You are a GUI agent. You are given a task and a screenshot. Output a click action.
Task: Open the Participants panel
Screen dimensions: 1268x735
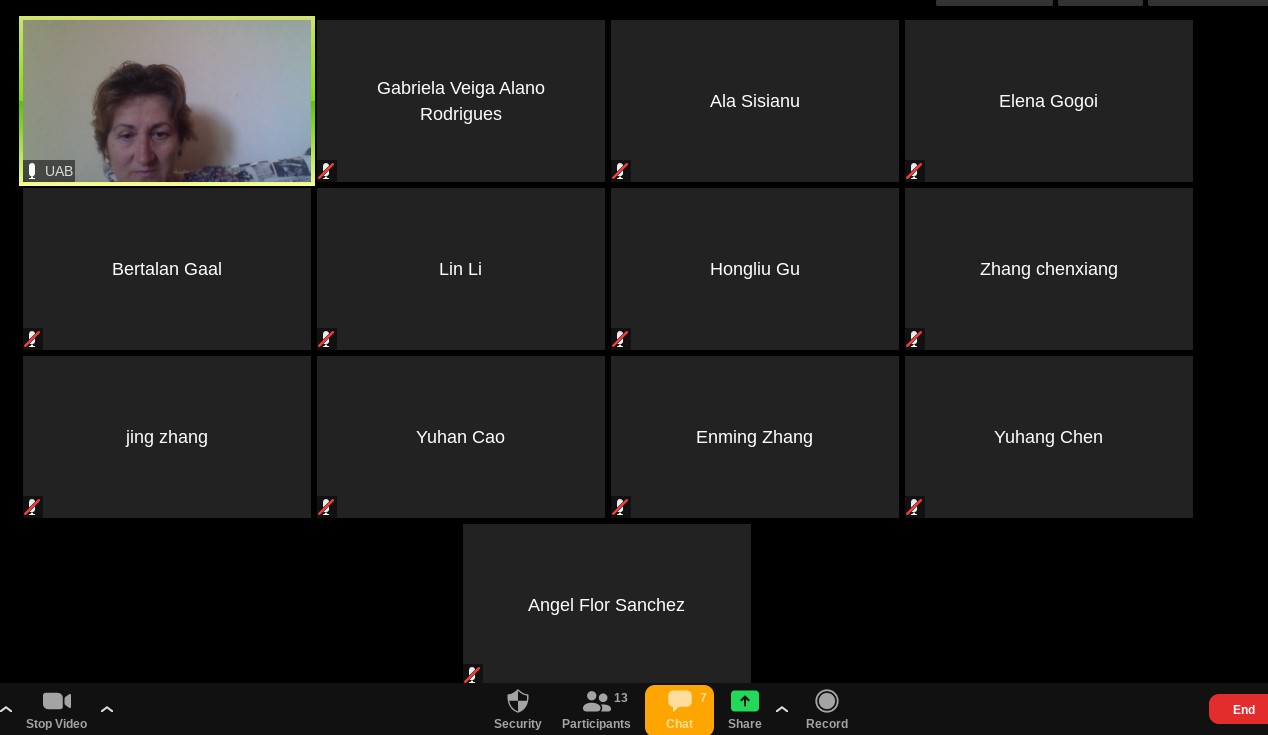click(x=596, y=709)
